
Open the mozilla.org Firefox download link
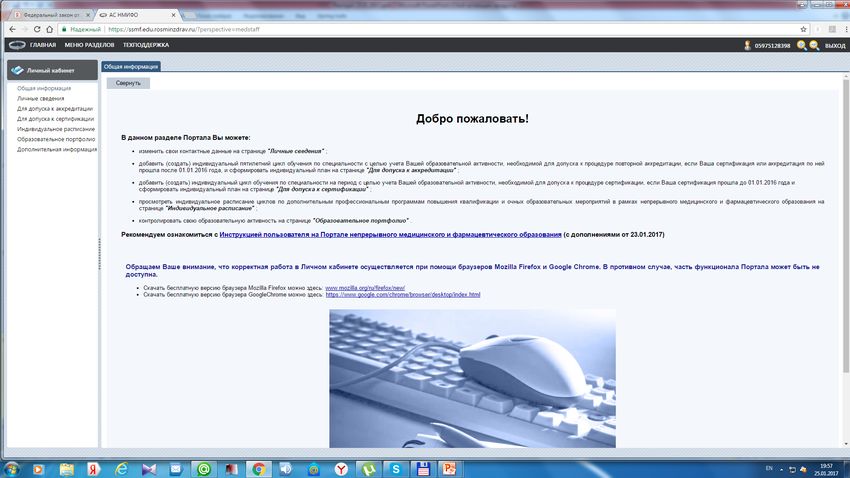365,288
